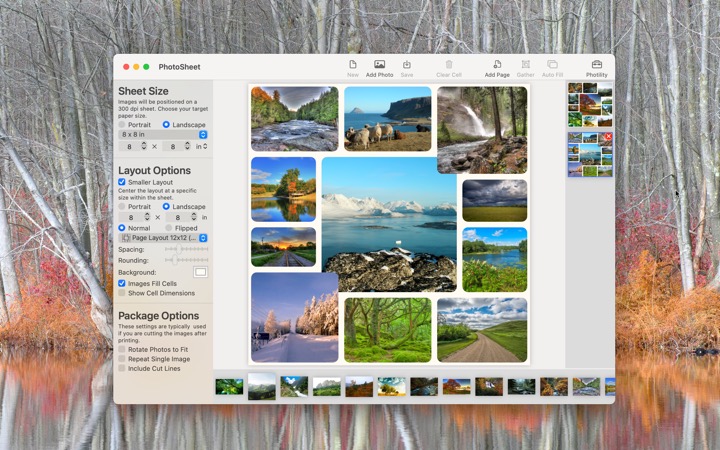Click the layout height stepper arrows
This screenshot has width=720, height=450.
[194, 217]
